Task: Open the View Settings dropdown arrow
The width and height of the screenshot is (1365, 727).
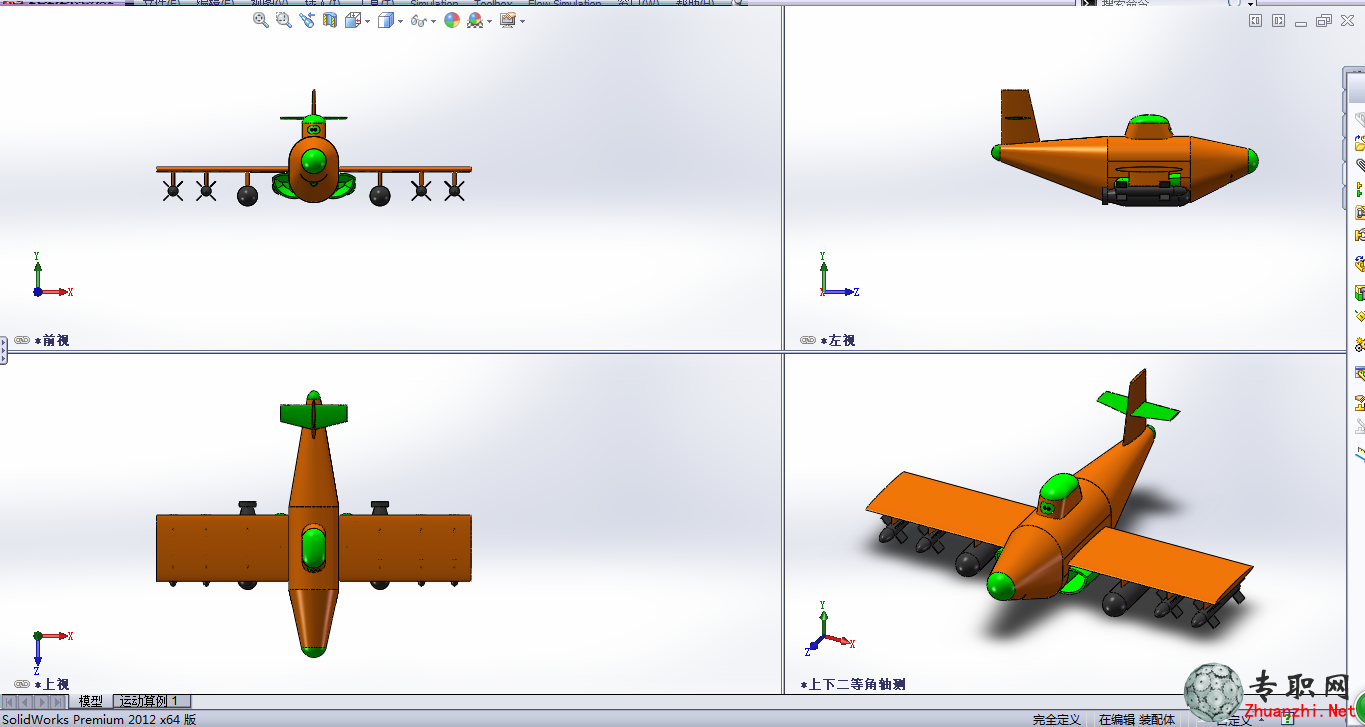Action: click(x=522, y=21)
